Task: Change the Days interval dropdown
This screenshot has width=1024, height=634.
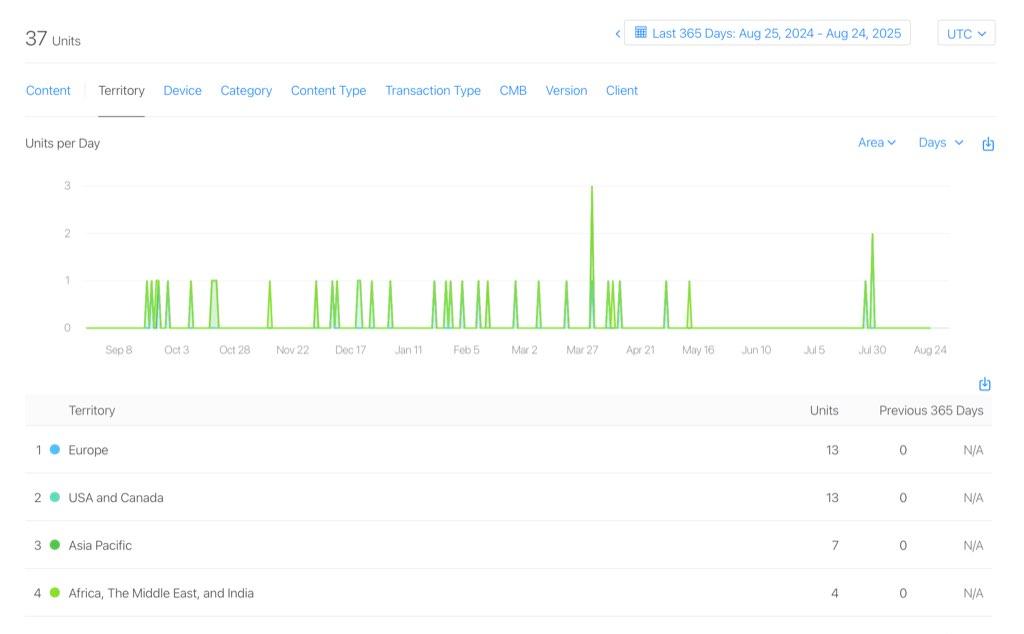Action: (x=940, y=143)
